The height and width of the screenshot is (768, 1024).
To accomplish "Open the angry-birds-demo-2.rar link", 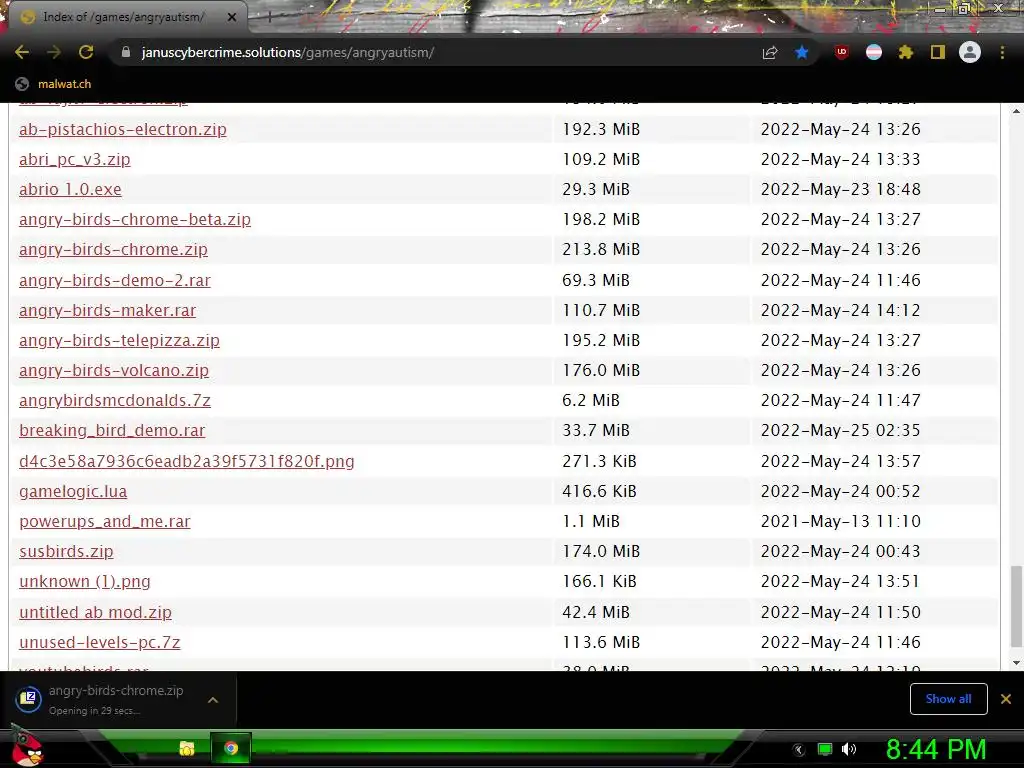I will pyautogui.click(x=114, y=280).
